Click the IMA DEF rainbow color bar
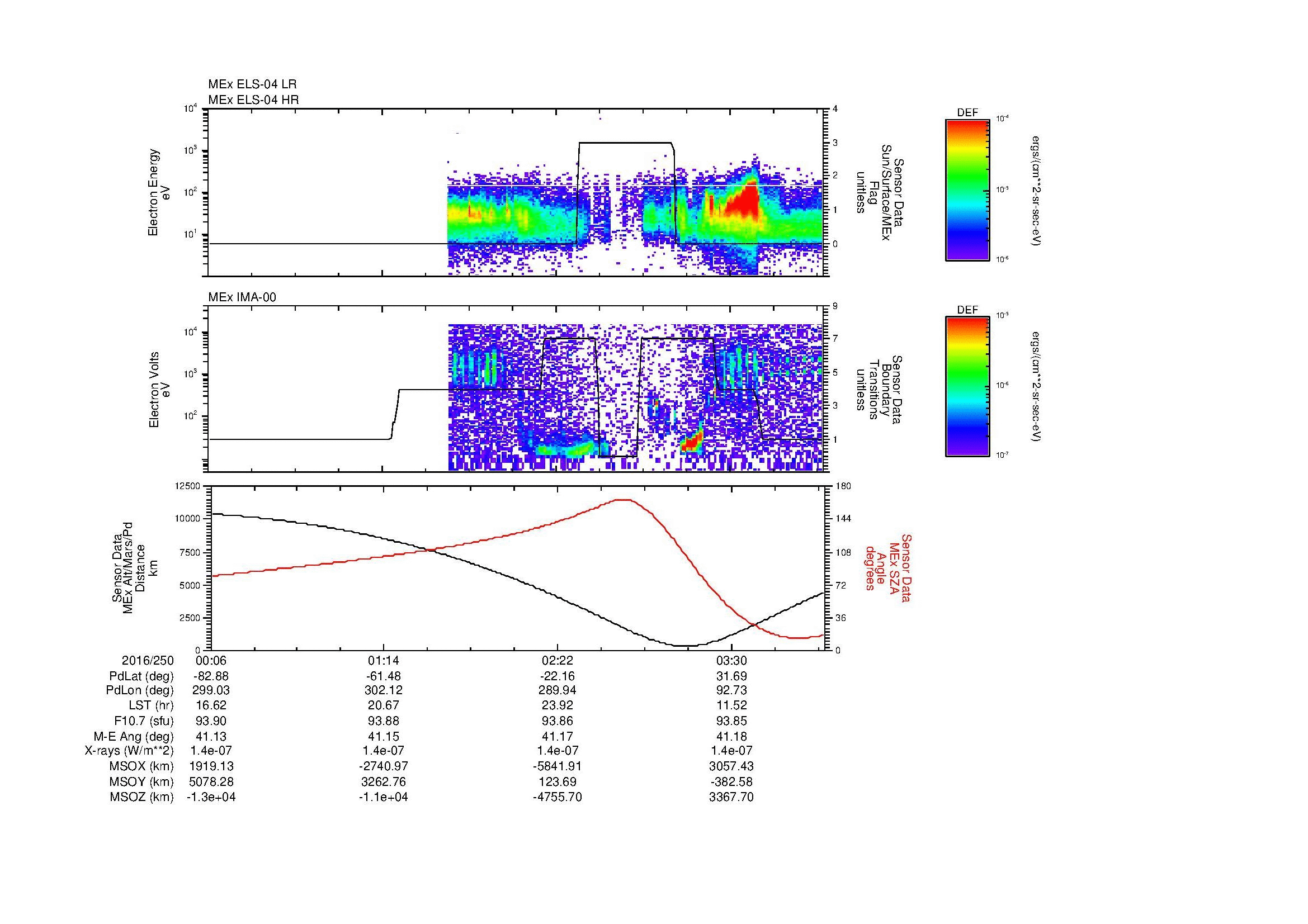Viewport: 1308px width, 924px height. point(967,387)
